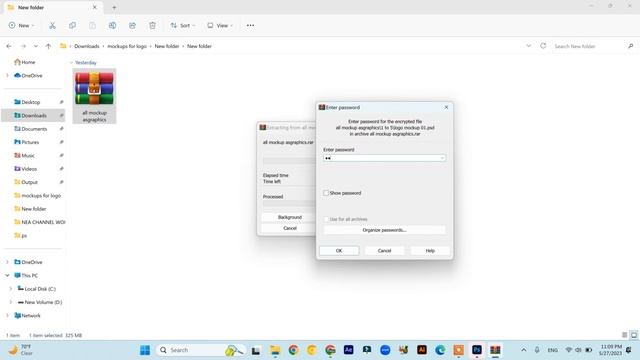Click the Paste icon in Explorer toolbar
The height and width of the screenshot is (360, 640).
[x=92, y=25]
